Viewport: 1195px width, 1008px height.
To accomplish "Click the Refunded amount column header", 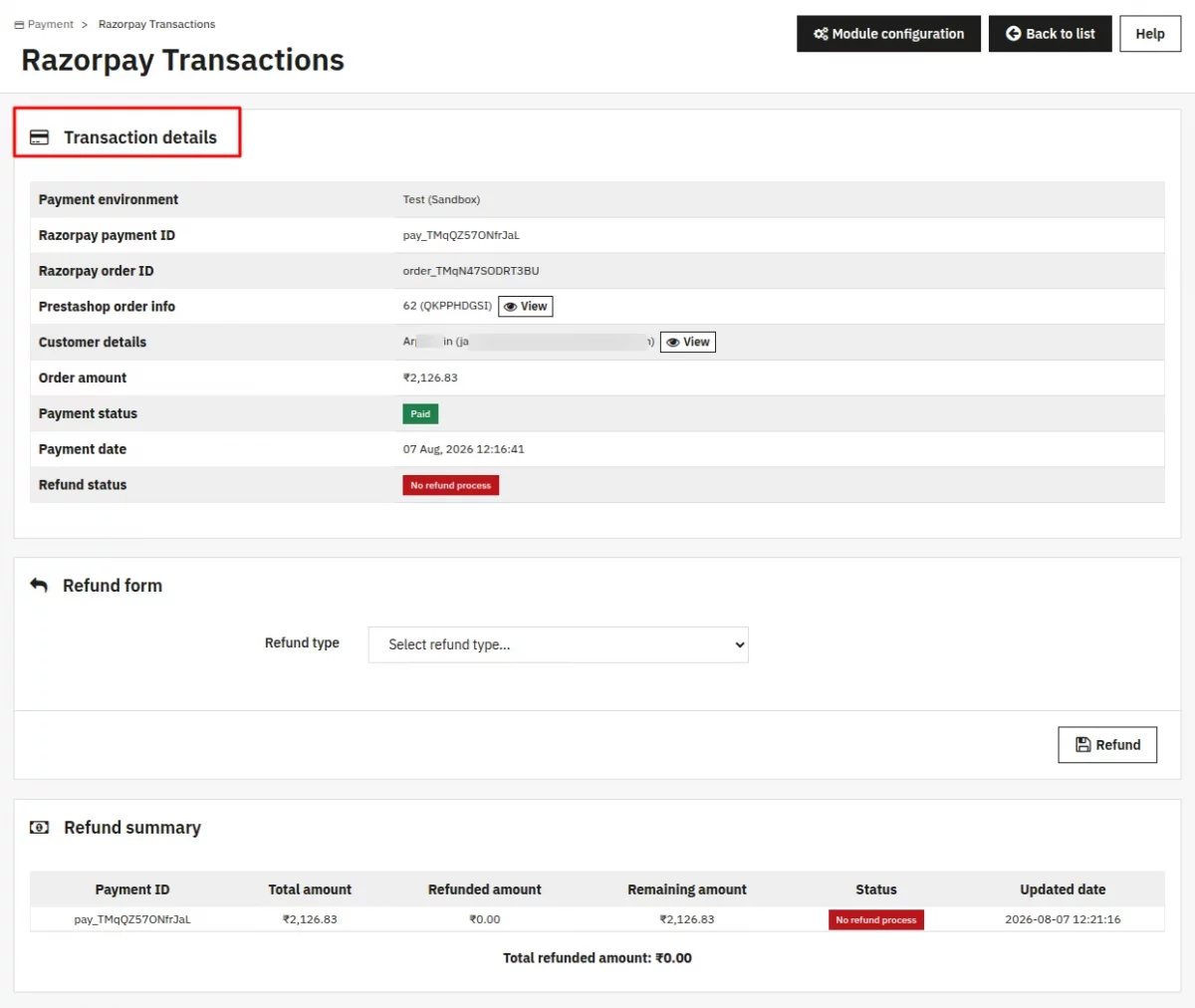I will click(485, 889).
